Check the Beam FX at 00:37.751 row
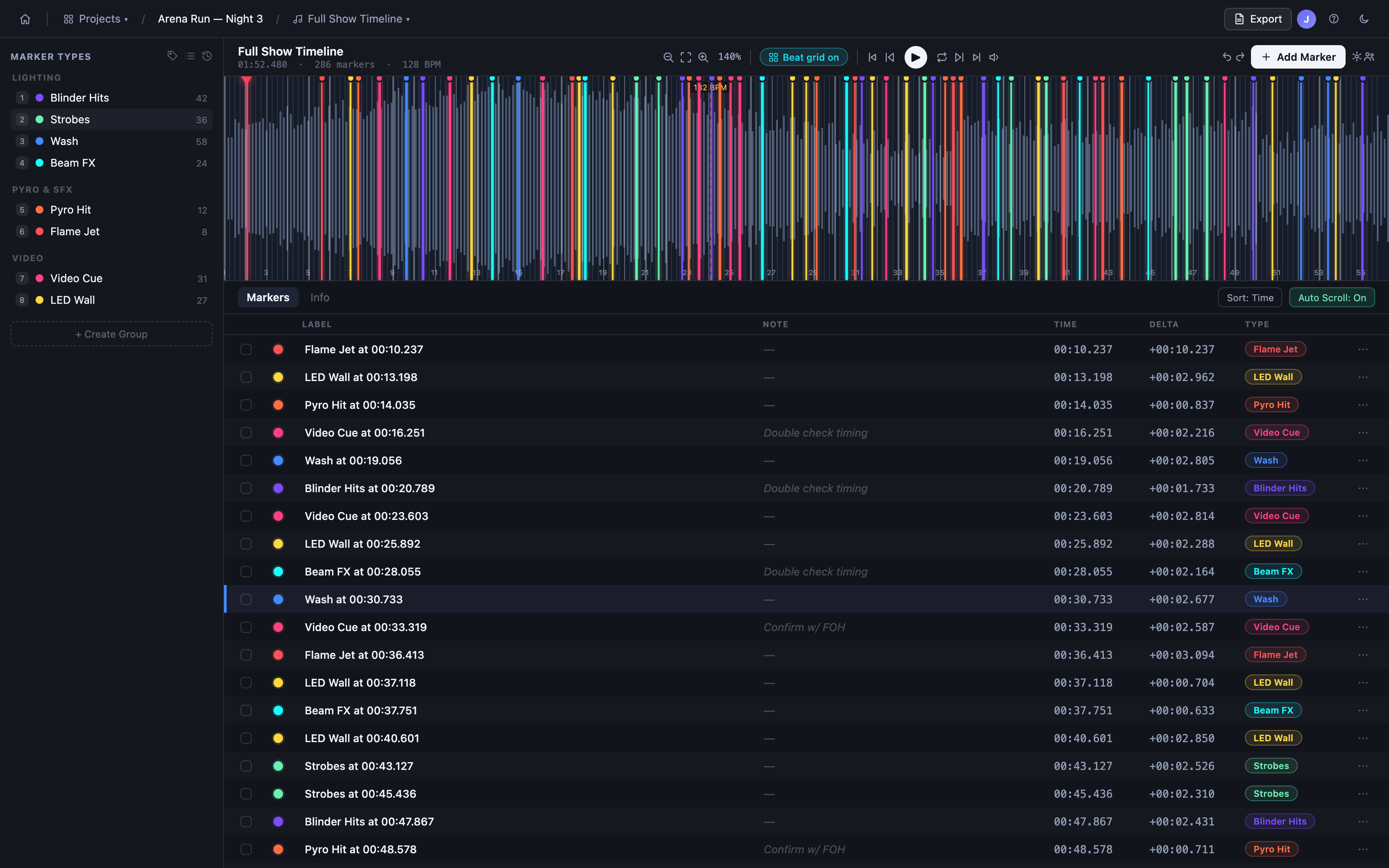 [246, 710]
